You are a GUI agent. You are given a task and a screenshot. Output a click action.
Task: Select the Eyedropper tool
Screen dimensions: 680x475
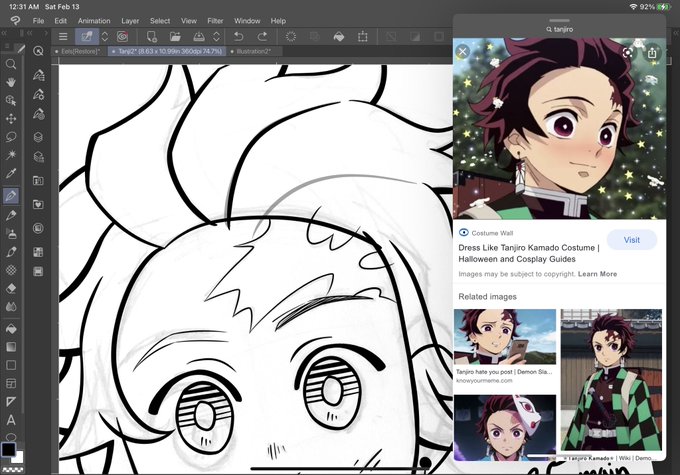tap(11, 174)
